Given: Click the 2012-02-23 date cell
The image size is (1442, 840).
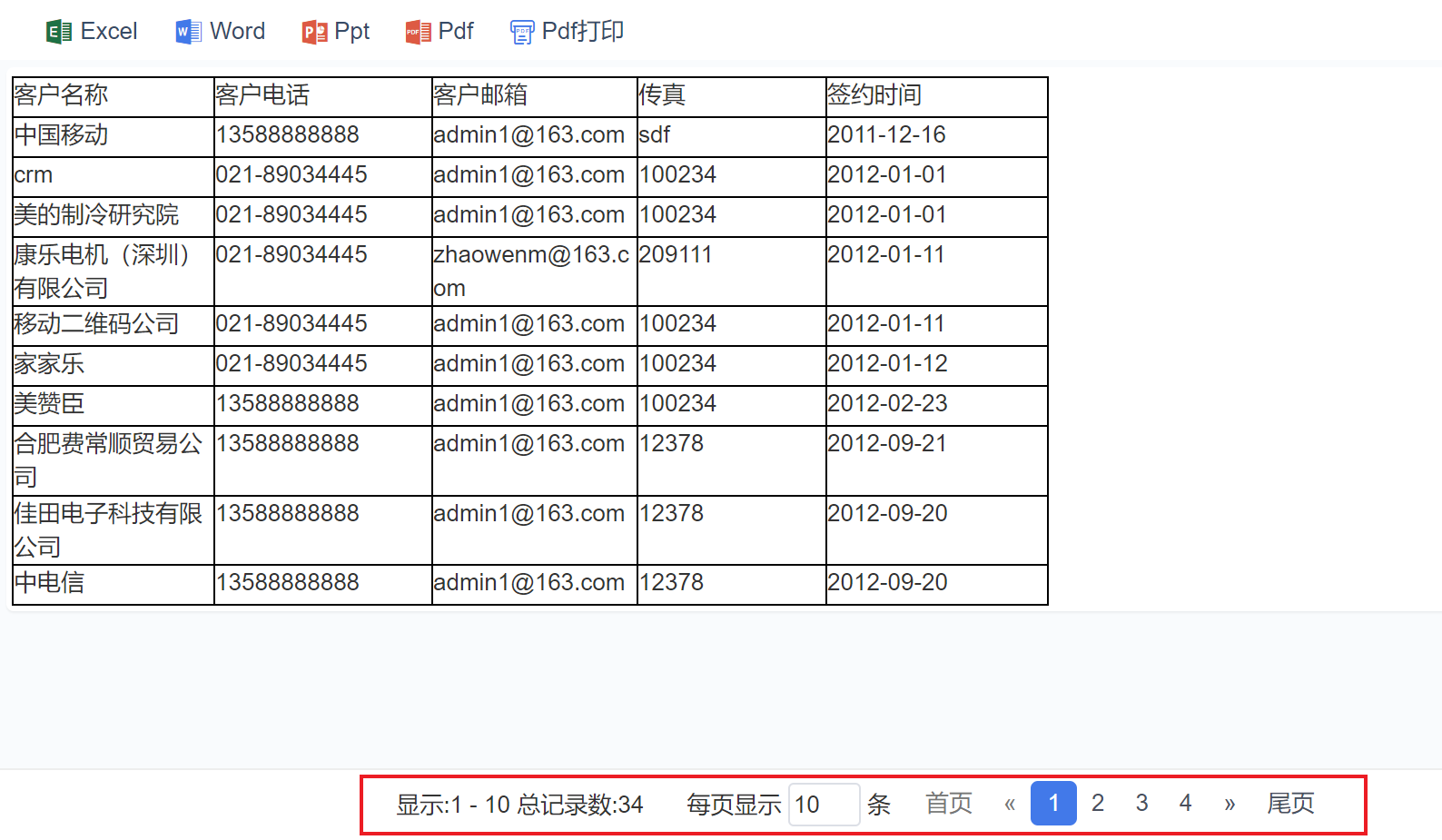Looking at the screenshot, I should pyautogui.click(x=937, y=406).
